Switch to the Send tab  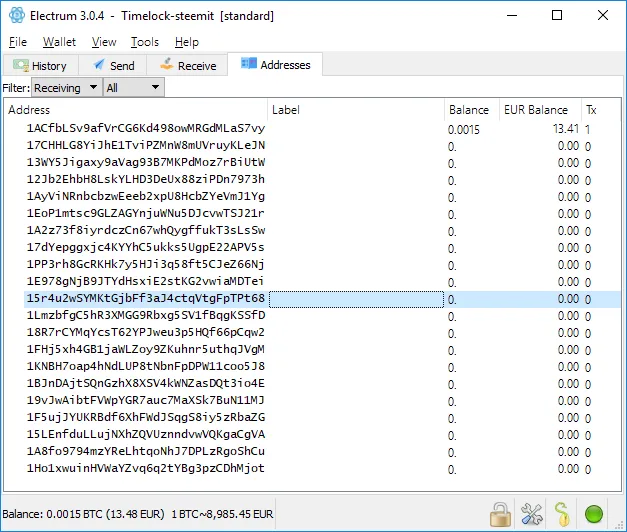113,66
